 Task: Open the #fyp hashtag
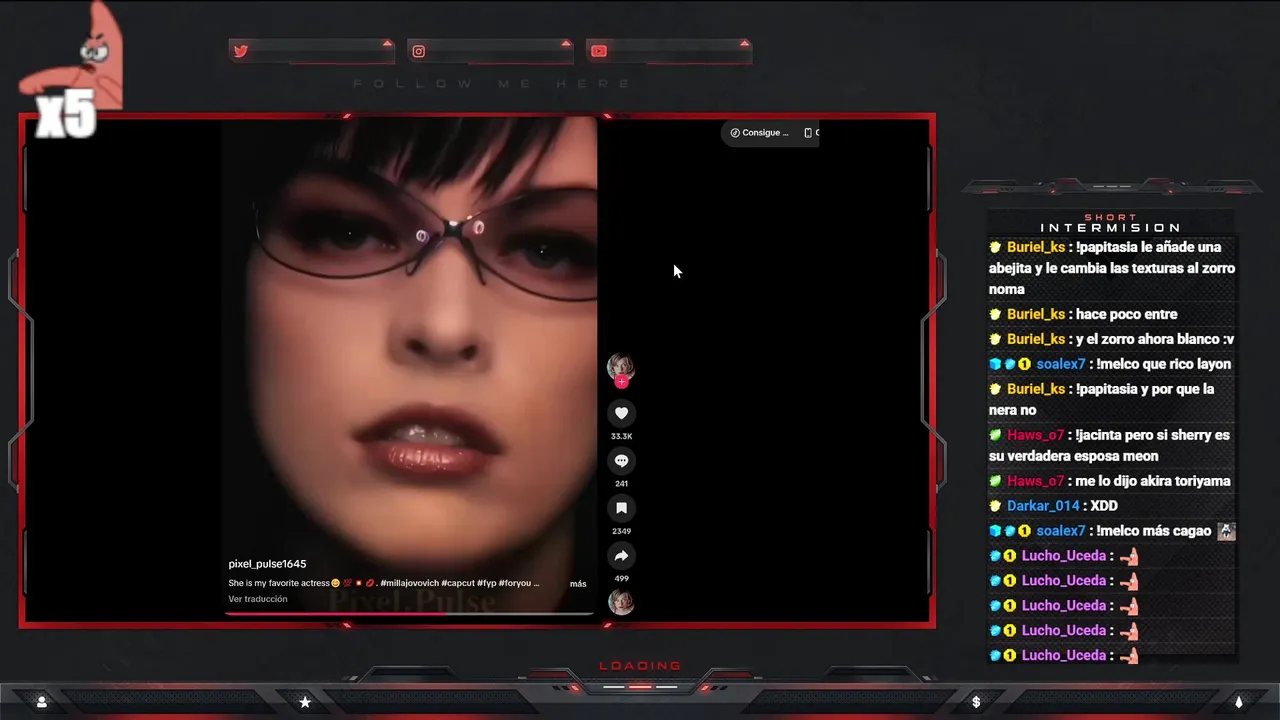coord(486,583)
